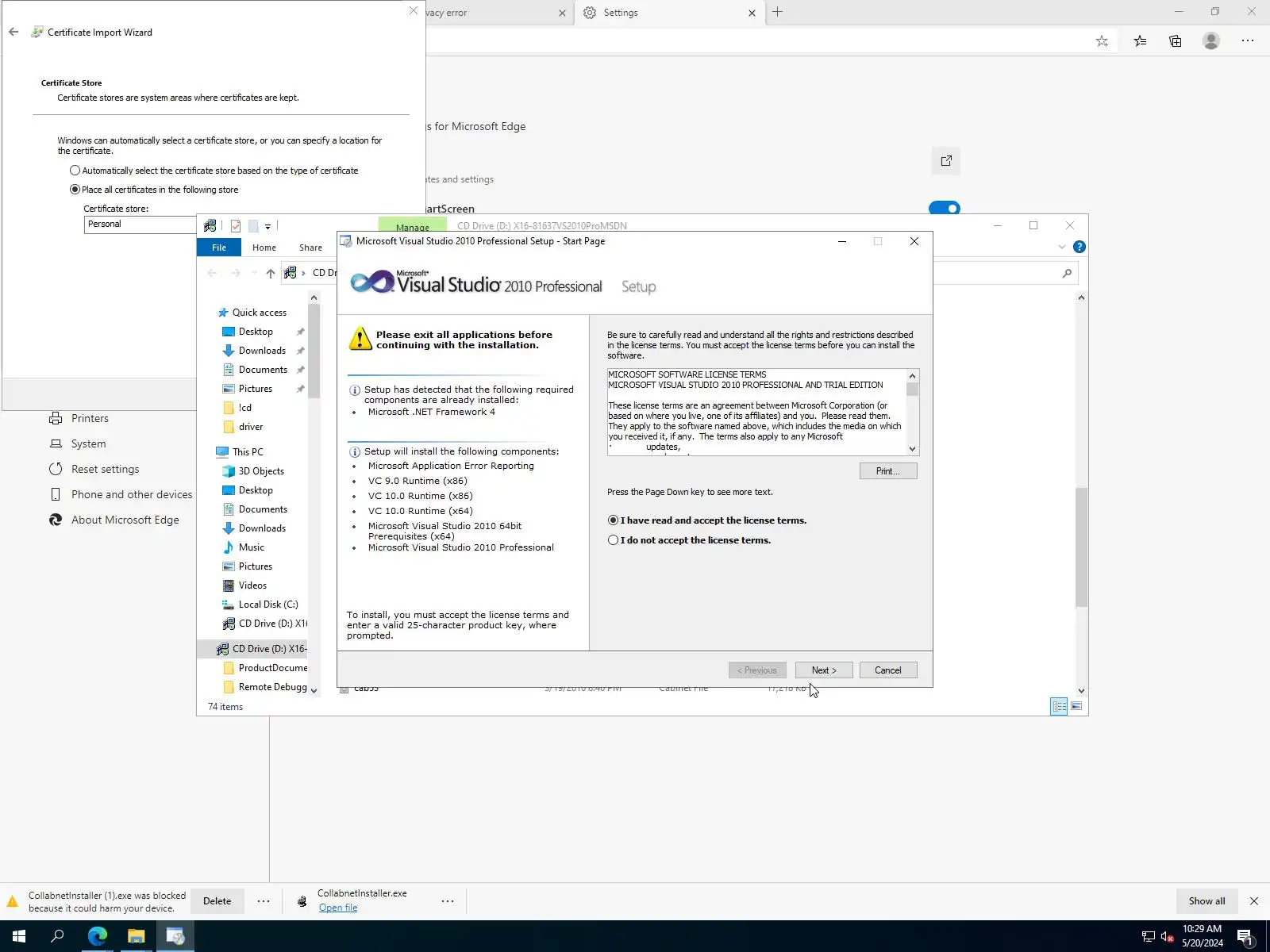Open the external link icon in Edge settings
This screenshot has width=1270, height=952.
coord(946,161)
